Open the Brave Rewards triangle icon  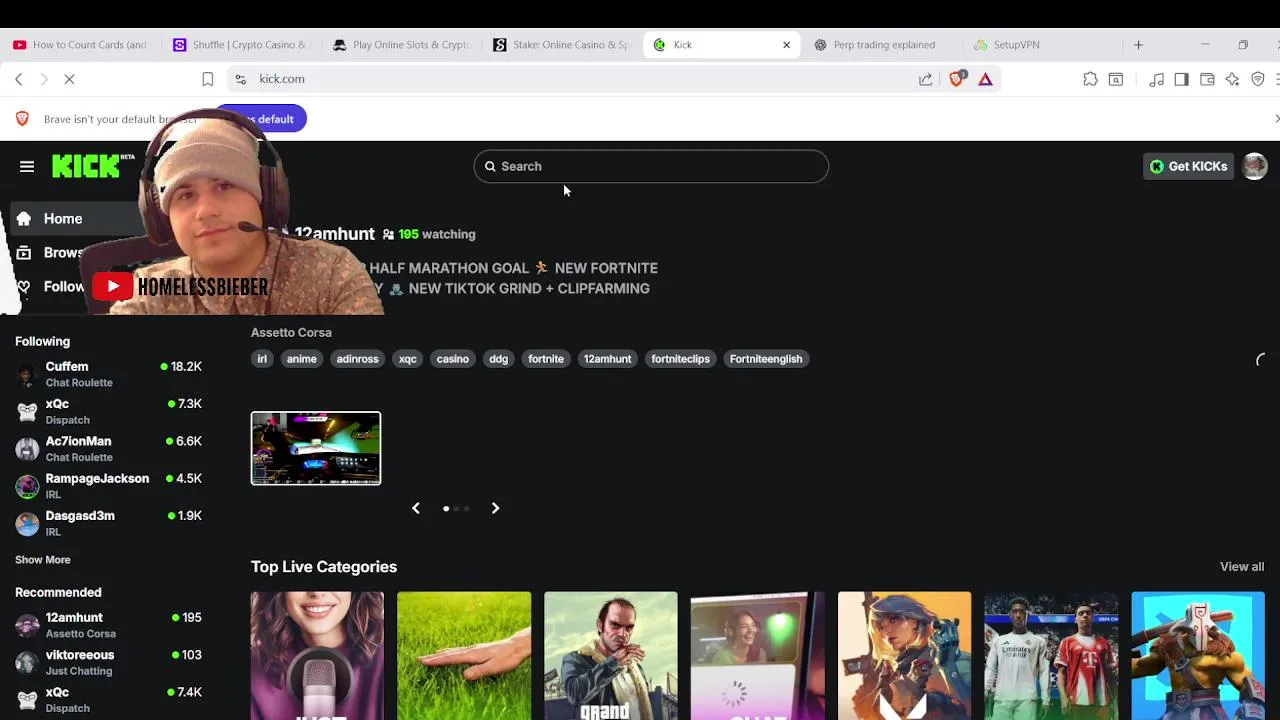985,79
